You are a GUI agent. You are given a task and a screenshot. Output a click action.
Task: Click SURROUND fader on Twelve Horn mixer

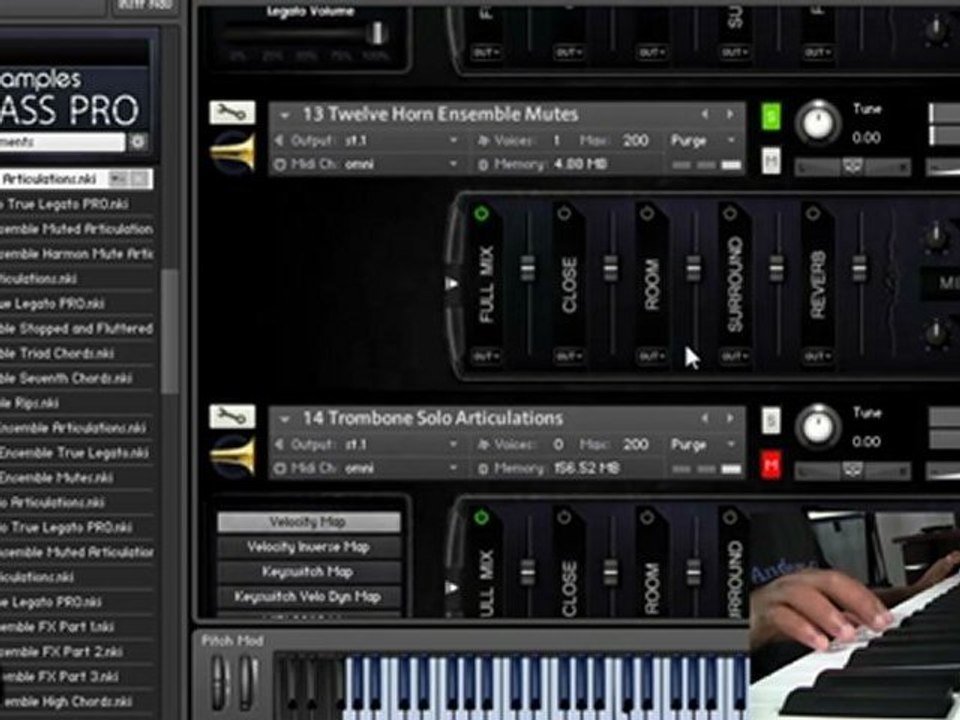tap(776, 269)
